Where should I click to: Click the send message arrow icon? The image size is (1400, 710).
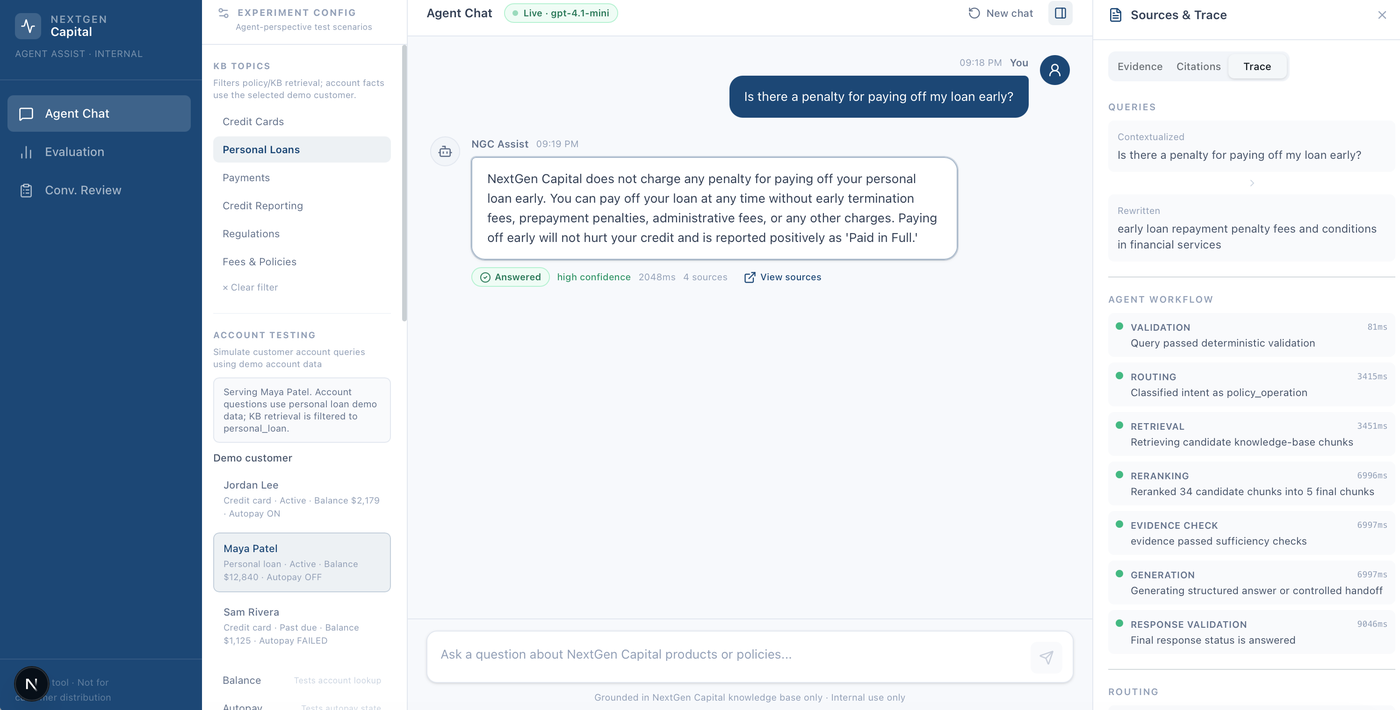click(x=1046, y=657)
